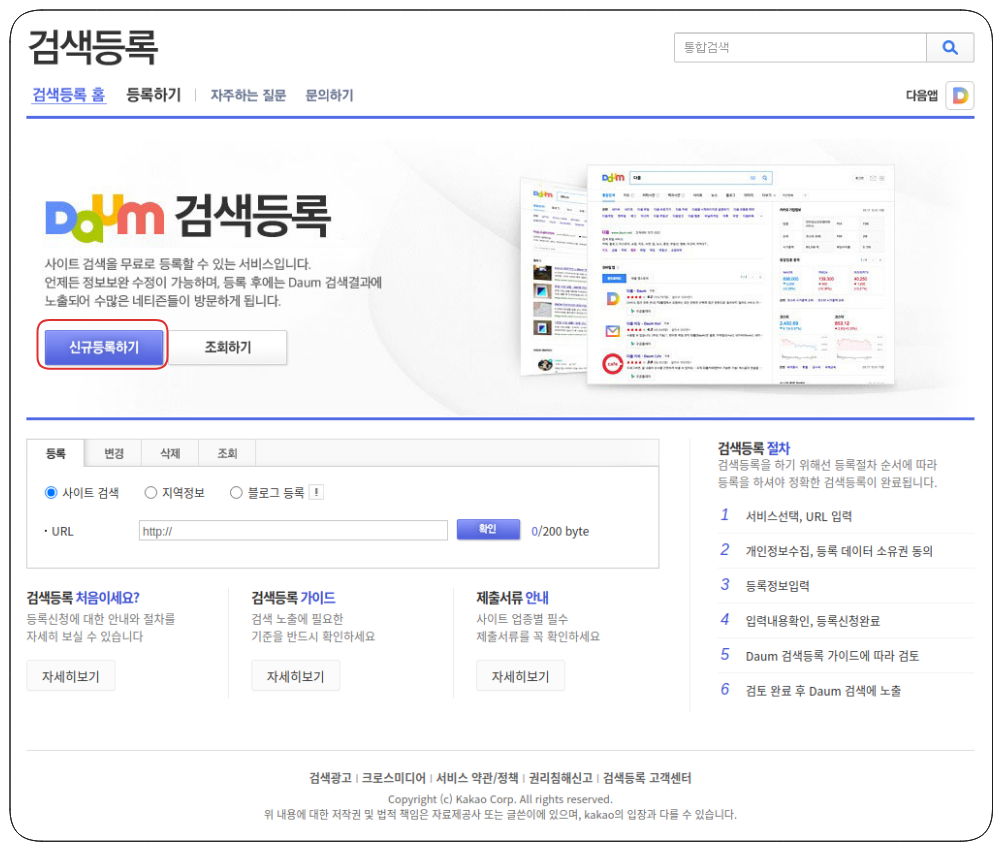This screenshot has height=858, width=1002.
Task: Click the Copyright (c) Kakao Corp. text
Action: coord(500,799)
